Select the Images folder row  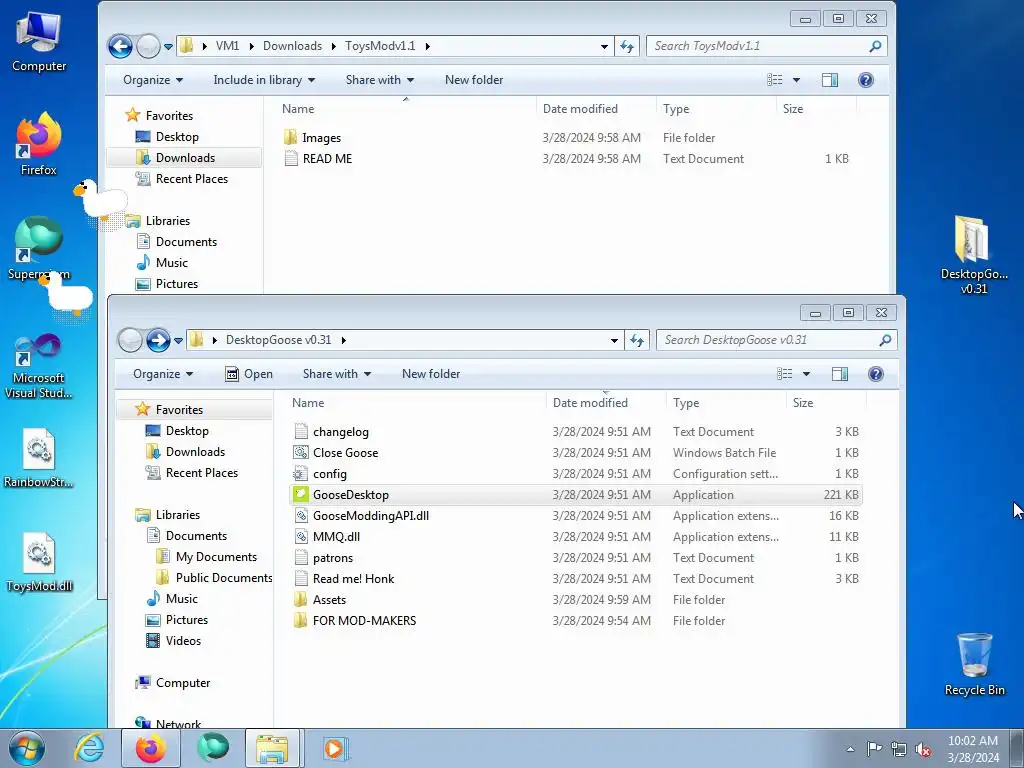tap(566, 138)
